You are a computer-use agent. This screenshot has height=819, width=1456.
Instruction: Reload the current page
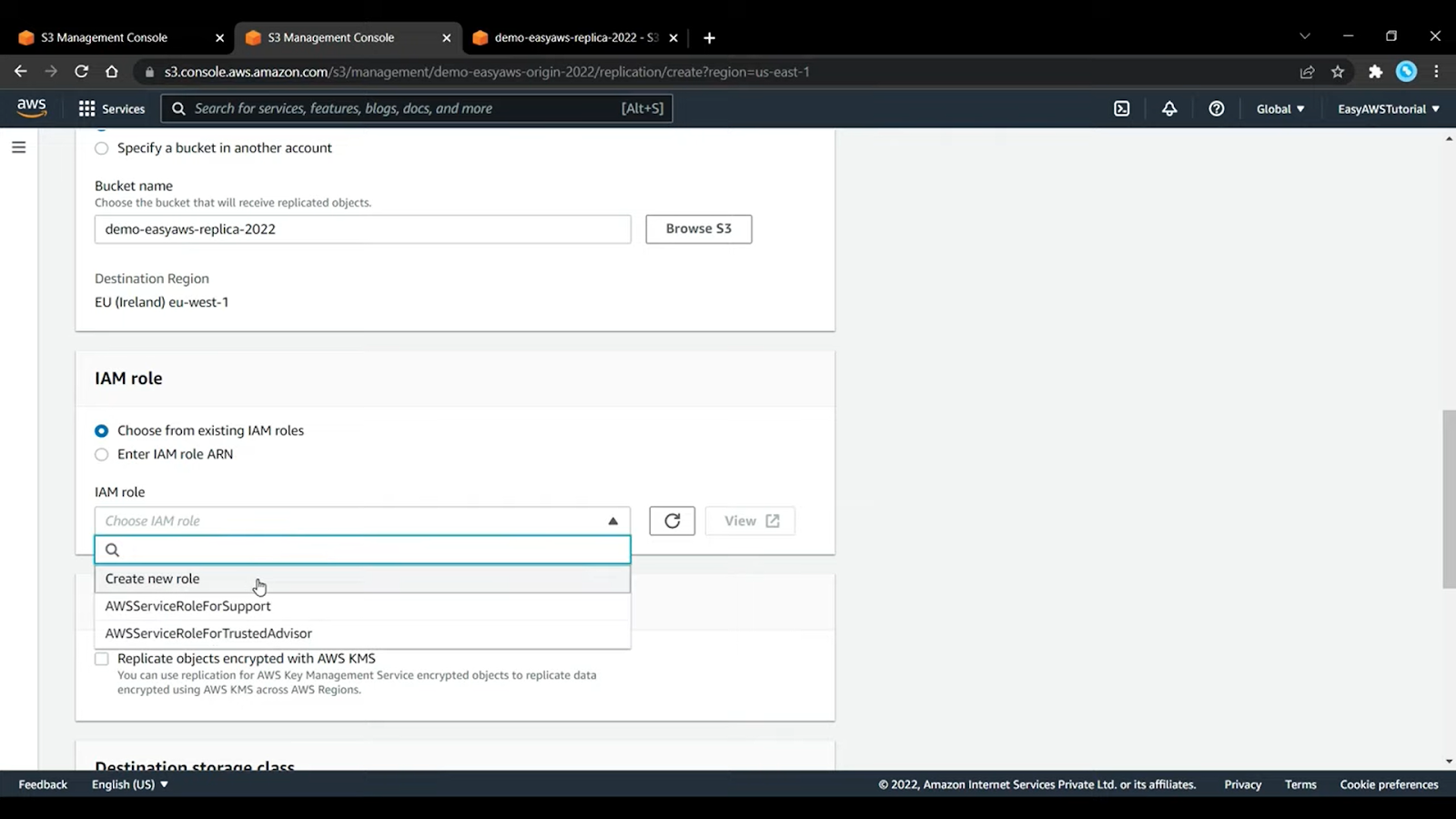(81, 72)
